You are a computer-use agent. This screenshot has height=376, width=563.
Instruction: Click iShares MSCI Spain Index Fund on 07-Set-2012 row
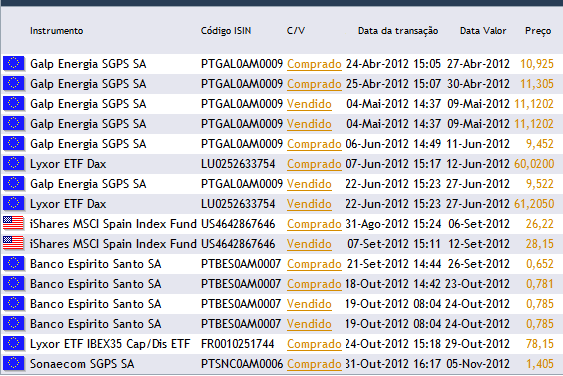[113, 244]
